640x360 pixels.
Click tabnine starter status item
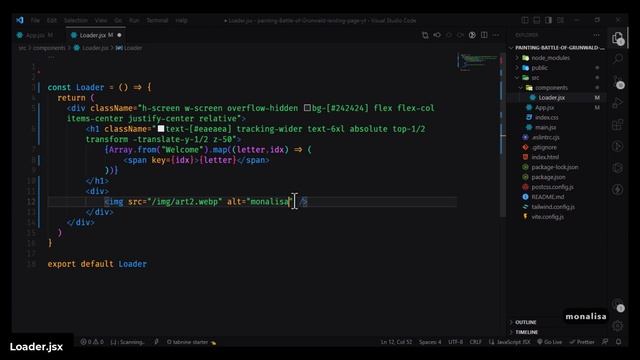(191, 342)
